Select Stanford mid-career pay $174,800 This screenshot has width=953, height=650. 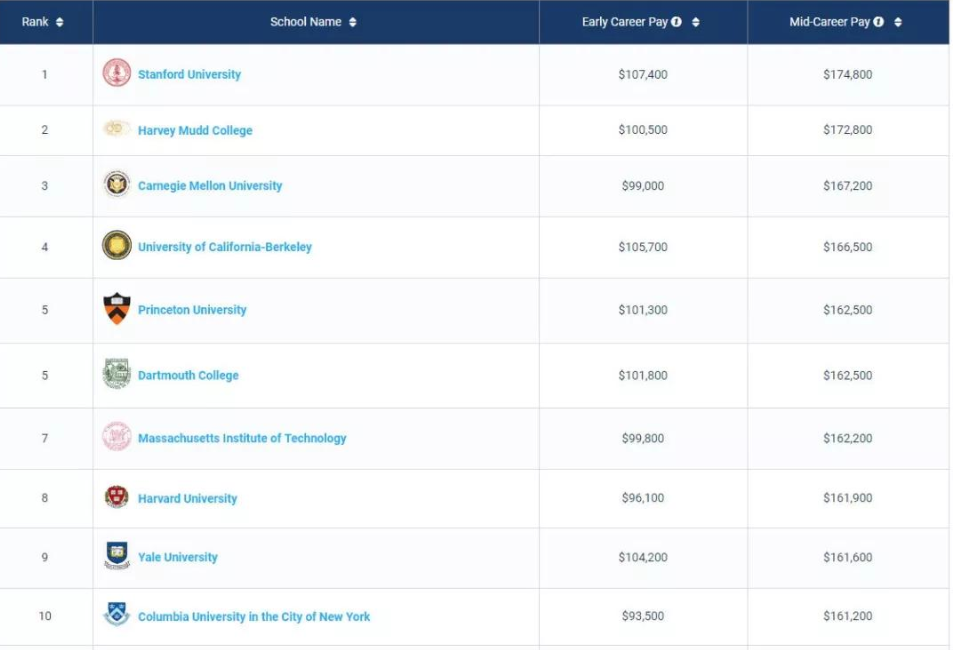click(847, 74)
